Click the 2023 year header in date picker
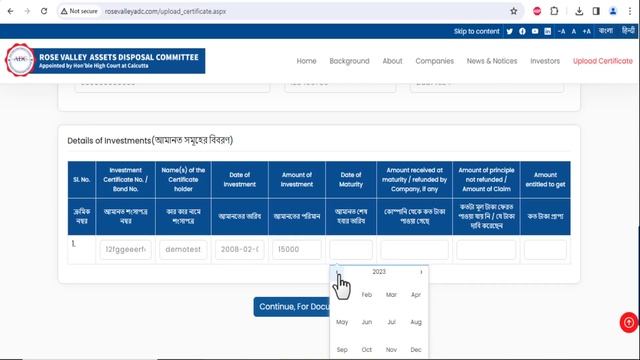This screenshot has width=640, height=360. (x=379, y=272)
